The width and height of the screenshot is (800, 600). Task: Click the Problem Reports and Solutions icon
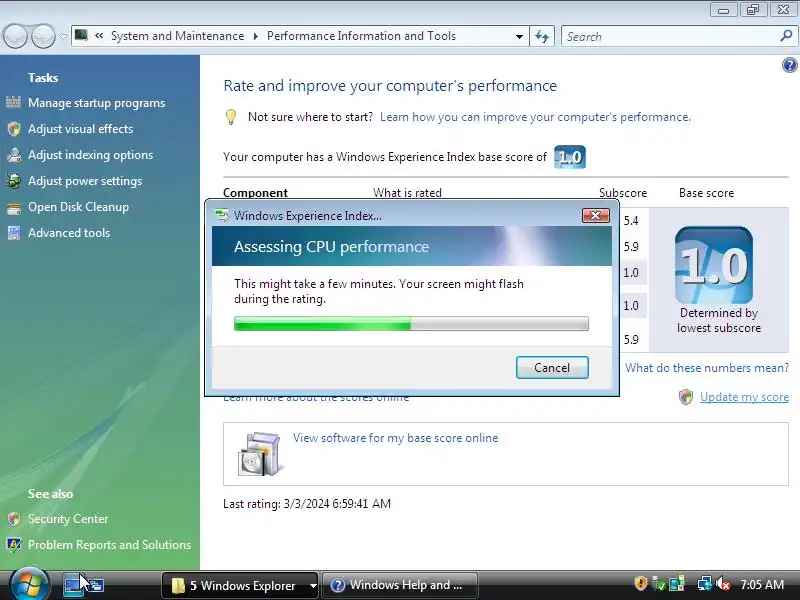[14, 545]
